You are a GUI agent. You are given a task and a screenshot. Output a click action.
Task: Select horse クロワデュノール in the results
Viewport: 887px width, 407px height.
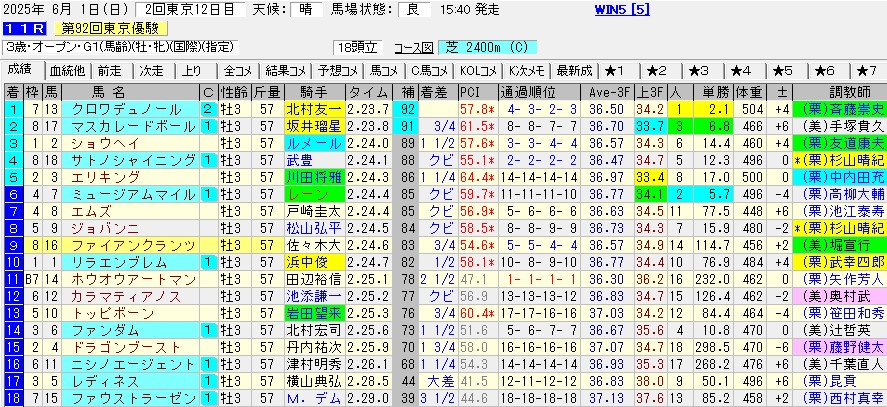[x=106, y=108]
